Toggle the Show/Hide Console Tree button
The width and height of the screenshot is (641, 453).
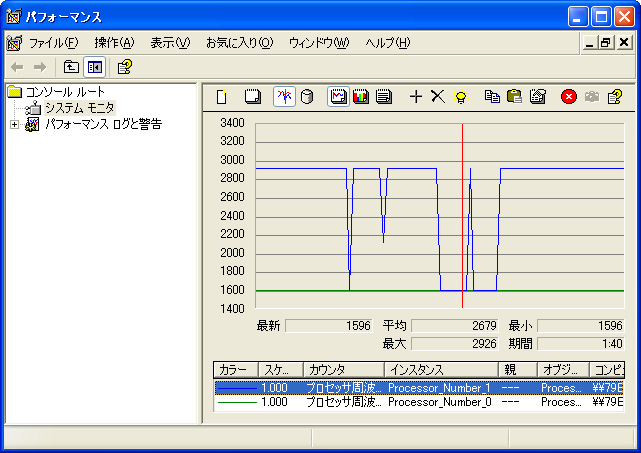click(95, 67)
